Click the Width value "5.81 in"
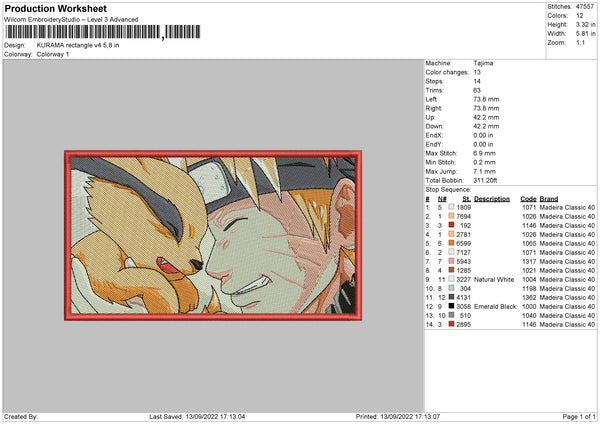 coord(585,34)
